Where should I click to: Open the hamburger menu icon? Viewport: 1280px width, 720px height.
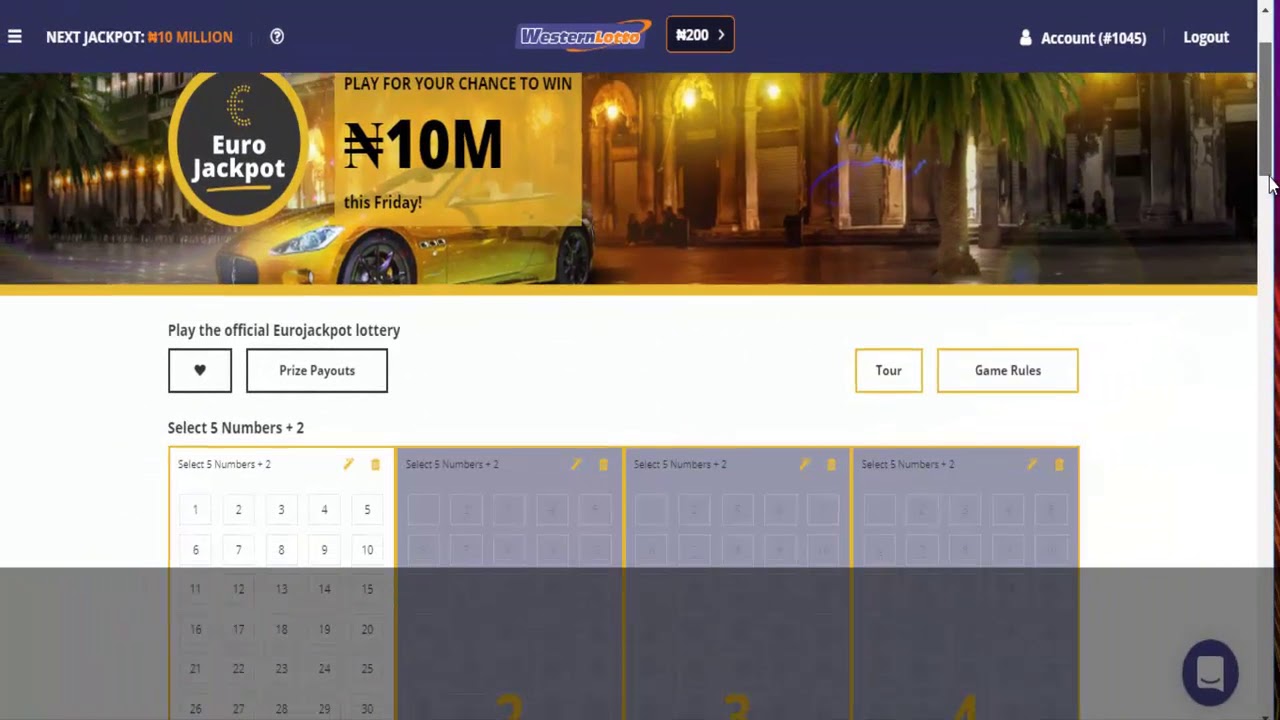coord(14,37)
